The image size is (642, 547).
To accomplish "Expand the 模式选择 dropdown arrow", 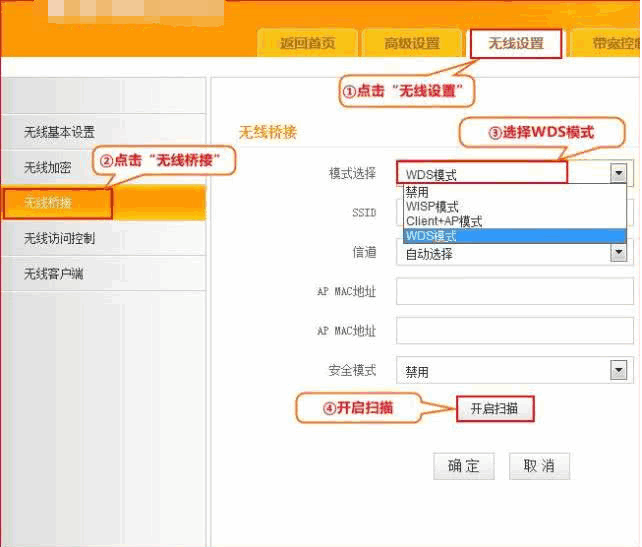I will coord(619,173).
